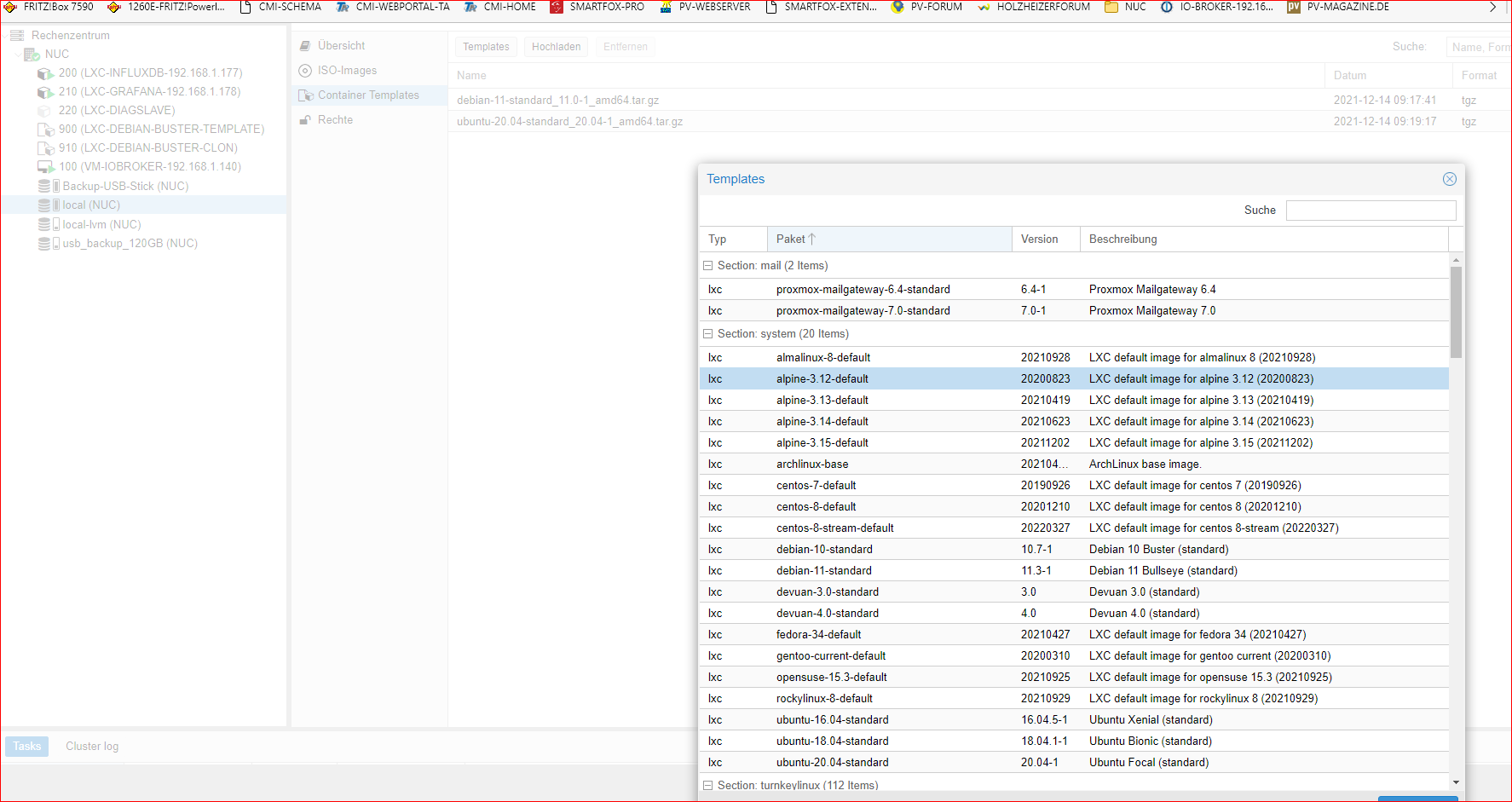Click NUC node server icon
The width and height of the screenshot is (1512, 802).
click(32, 55)
